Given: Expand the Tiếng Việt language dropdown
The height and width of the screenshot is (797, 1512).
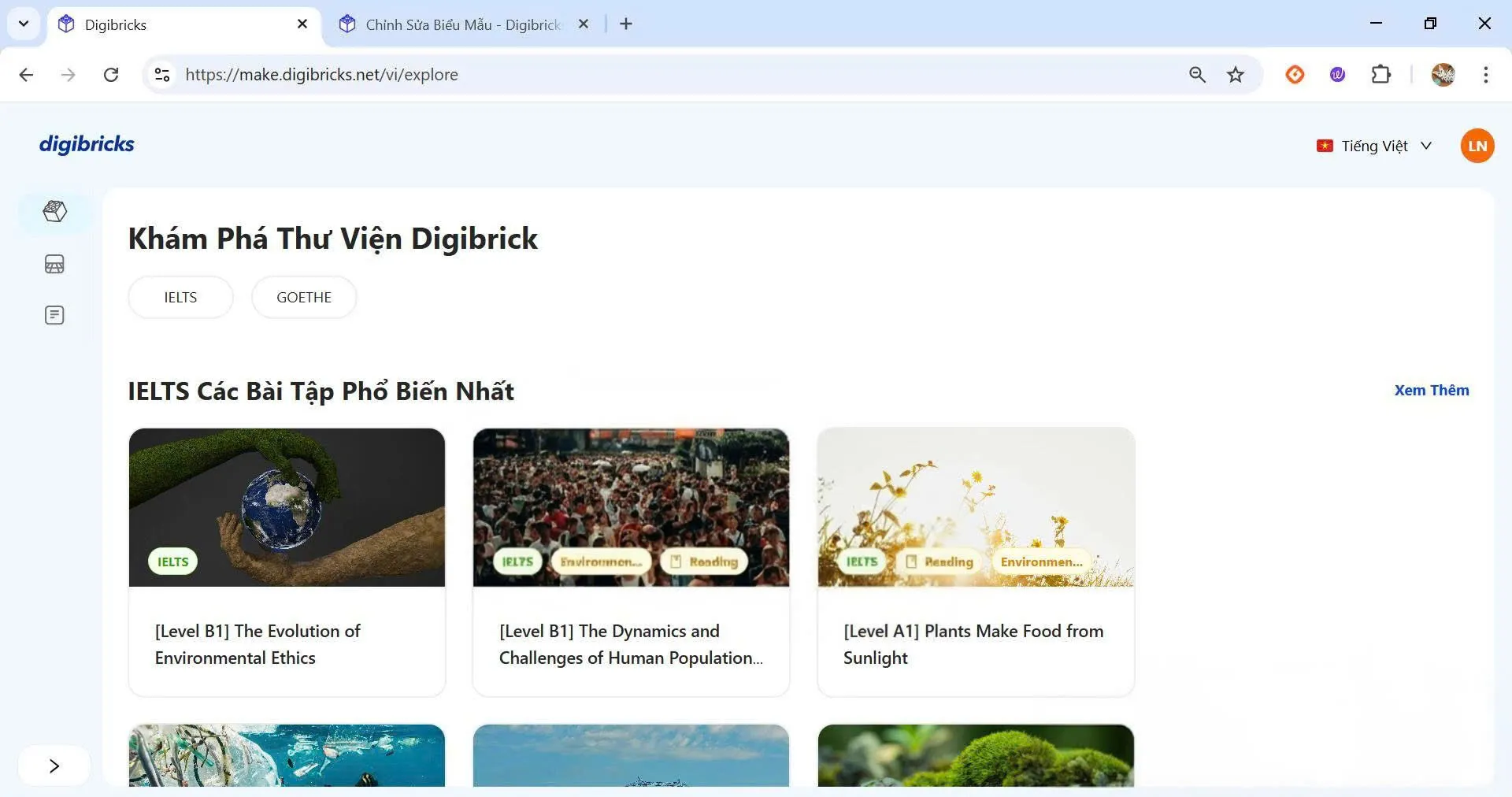Looking at the screenshot, I should 1374,146.
